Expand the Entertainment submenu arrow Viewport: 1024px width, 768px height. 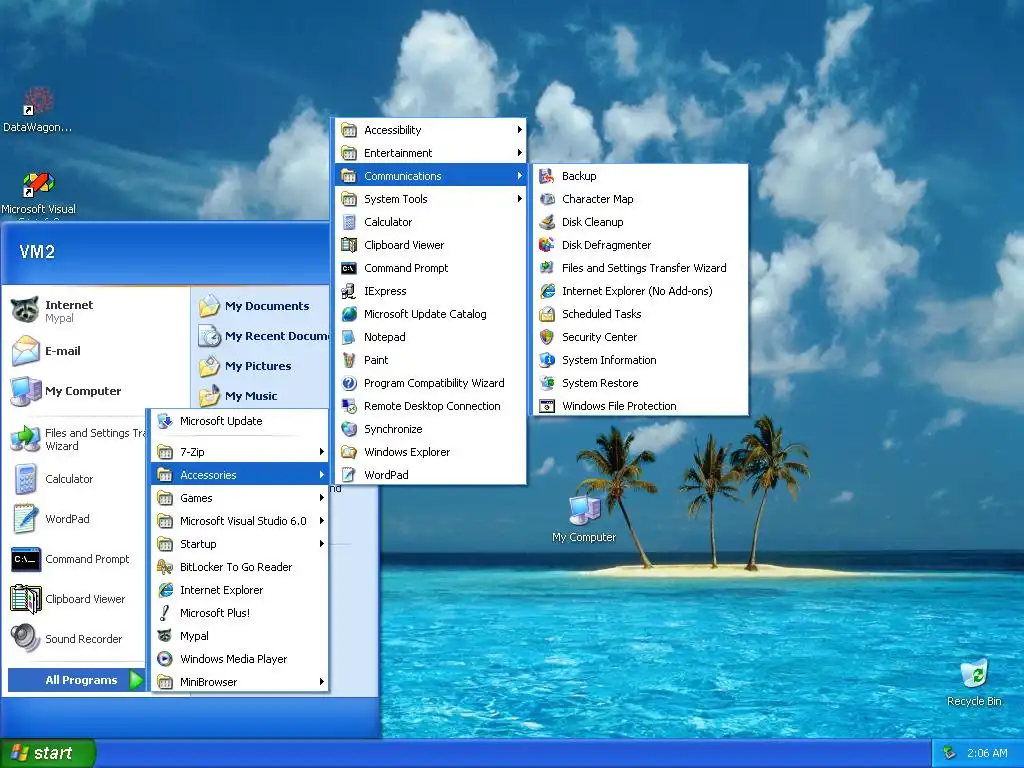pos(519,153)
